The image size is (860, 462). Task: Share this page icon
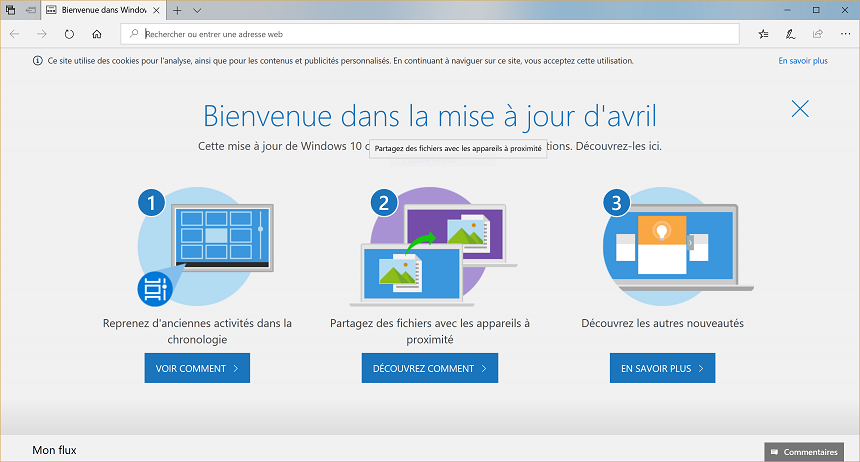[818, 34]
